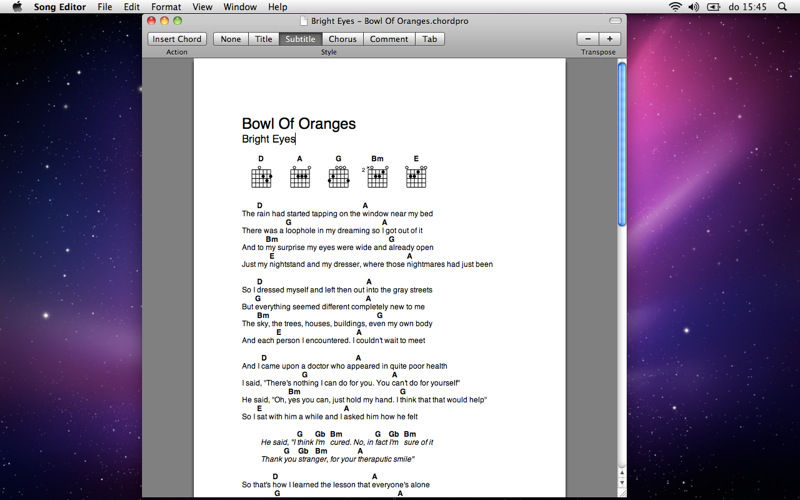Toggle the toolbar with the pill button
Screen dimensions: 800x500
click(615, 21)
